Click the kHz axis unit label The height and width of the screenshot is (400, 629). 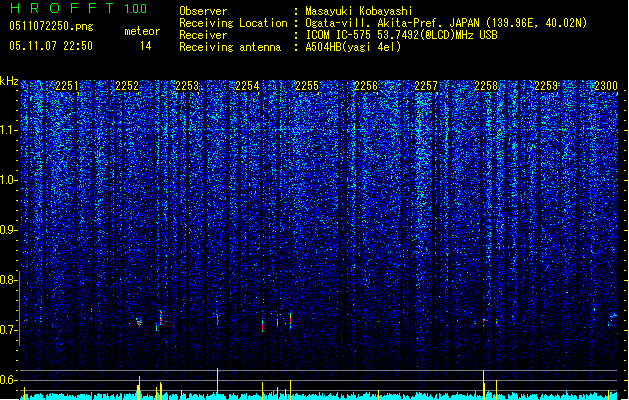[x=9, y=81]
